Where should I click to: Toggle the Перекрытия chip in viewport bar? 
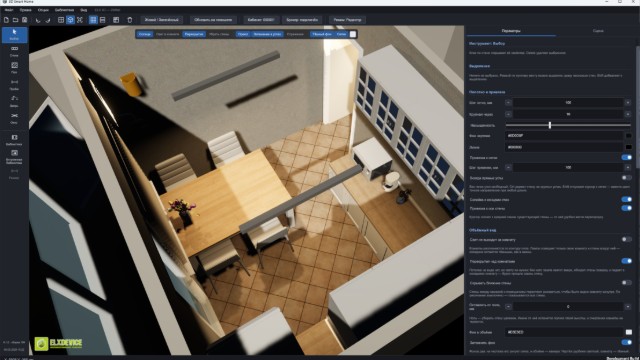194,34
